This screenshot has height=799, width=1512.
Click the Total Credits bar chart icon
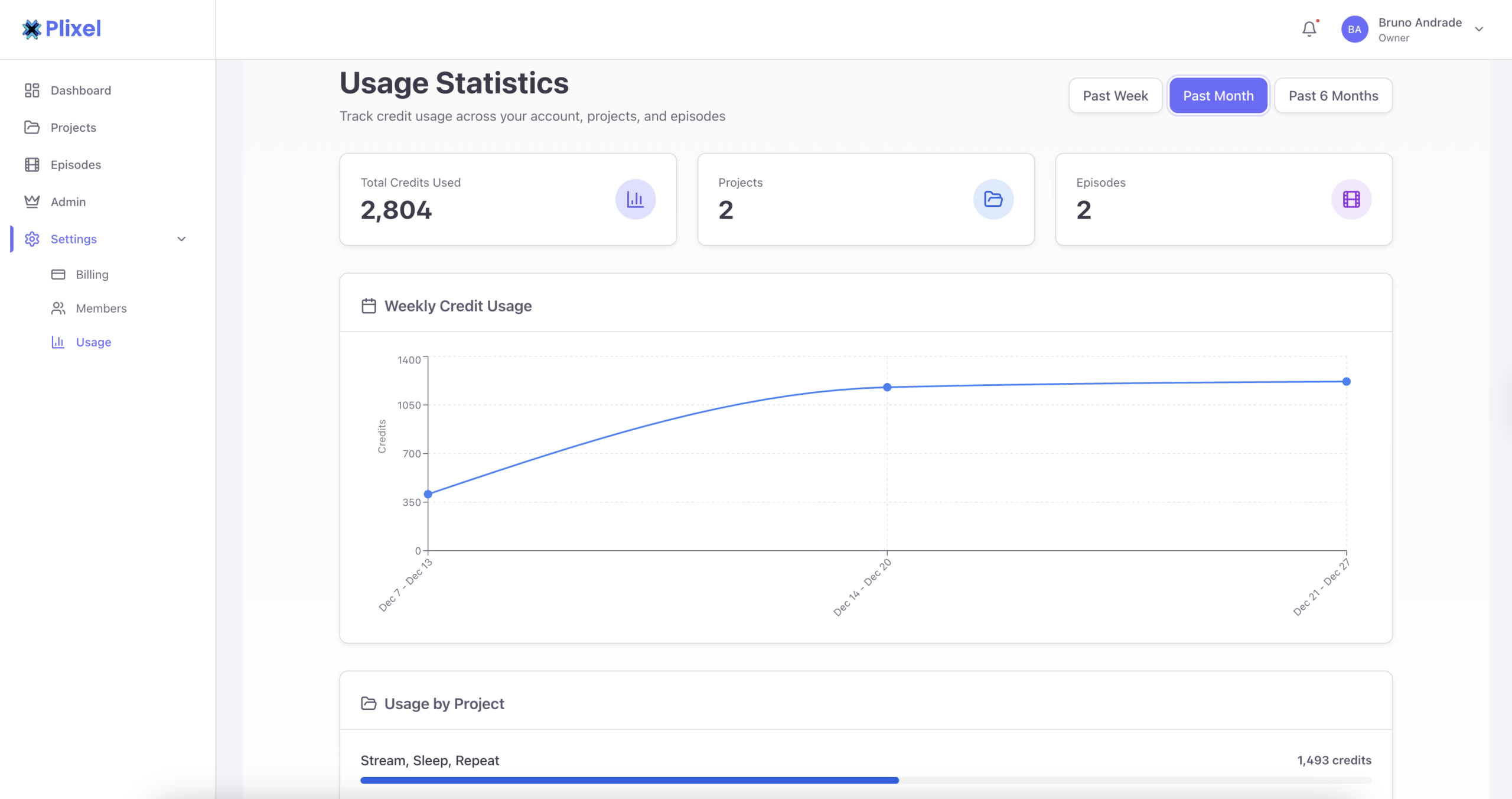click(x=635, y=199)
